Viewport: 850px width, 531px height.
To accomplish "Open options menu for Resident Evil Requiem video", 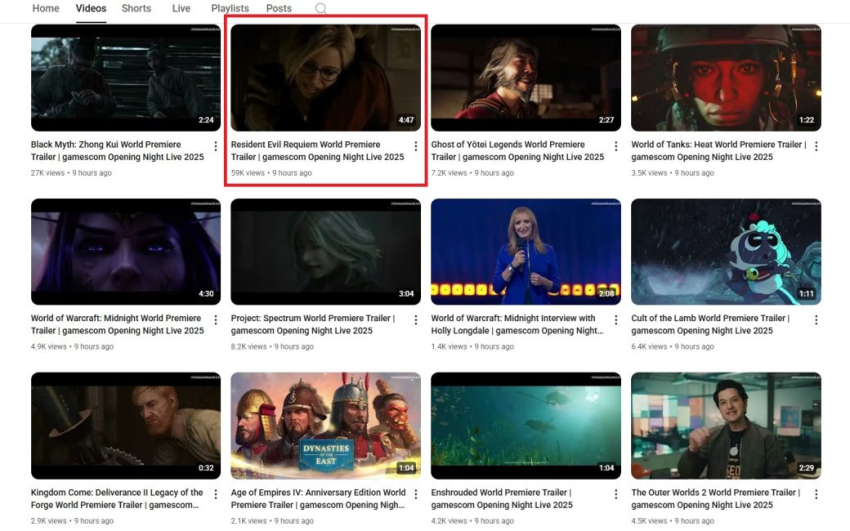I will point(416,147).
